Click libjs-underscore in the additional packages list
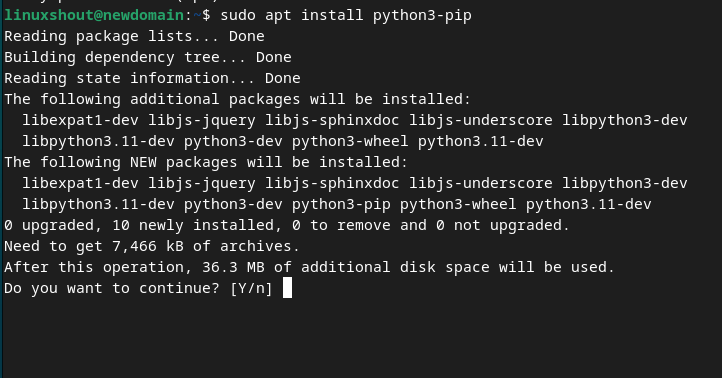The image size is (722, 378). pyautogui.click(x=481, y=121)
